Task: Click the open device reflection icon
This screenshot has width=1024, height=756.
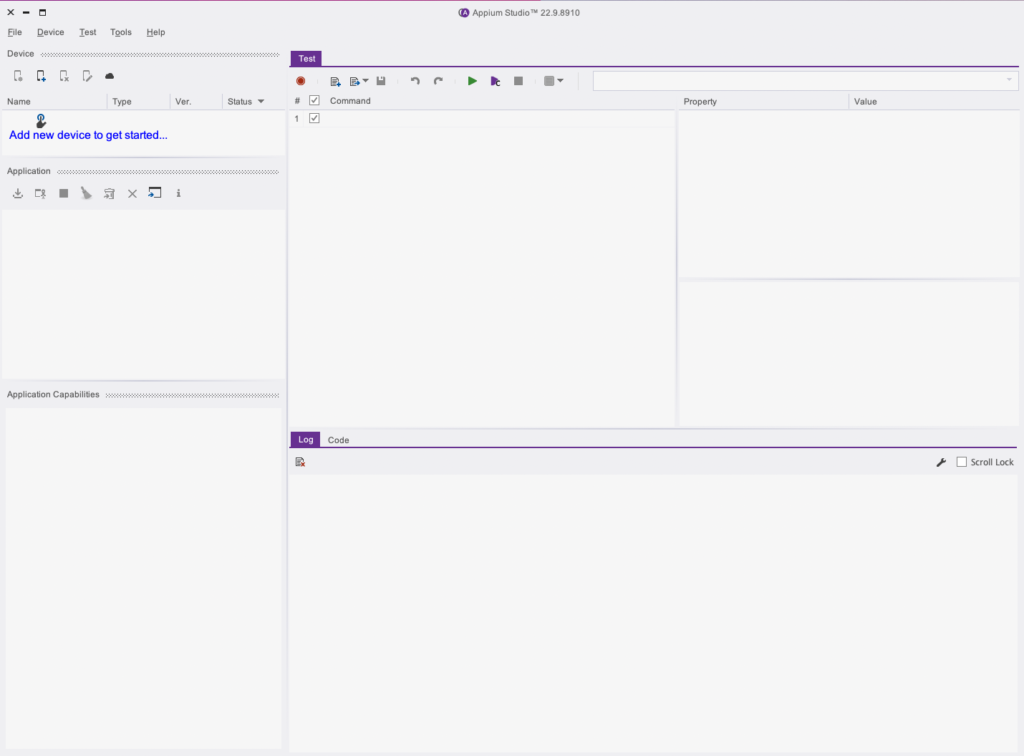Action: coord(18,76)
